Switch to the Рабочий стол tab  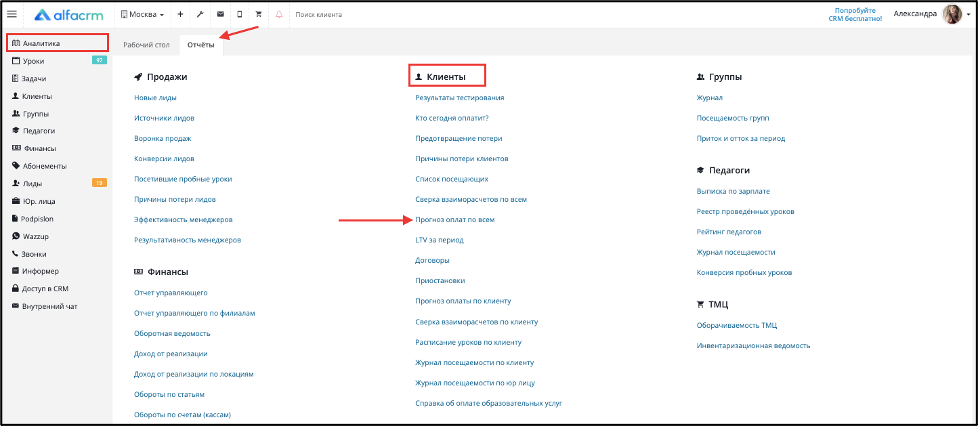(x=146, y=45)
